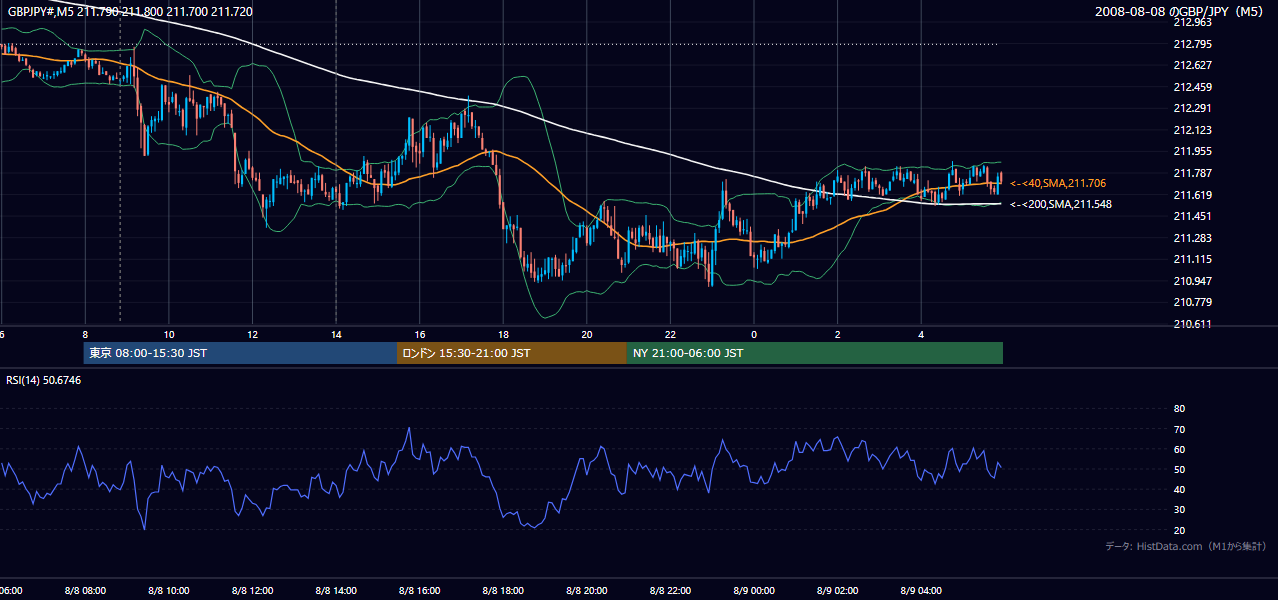Click the 212.795 price axis label
The image size is (1278, 600).
pos(1192,44)
